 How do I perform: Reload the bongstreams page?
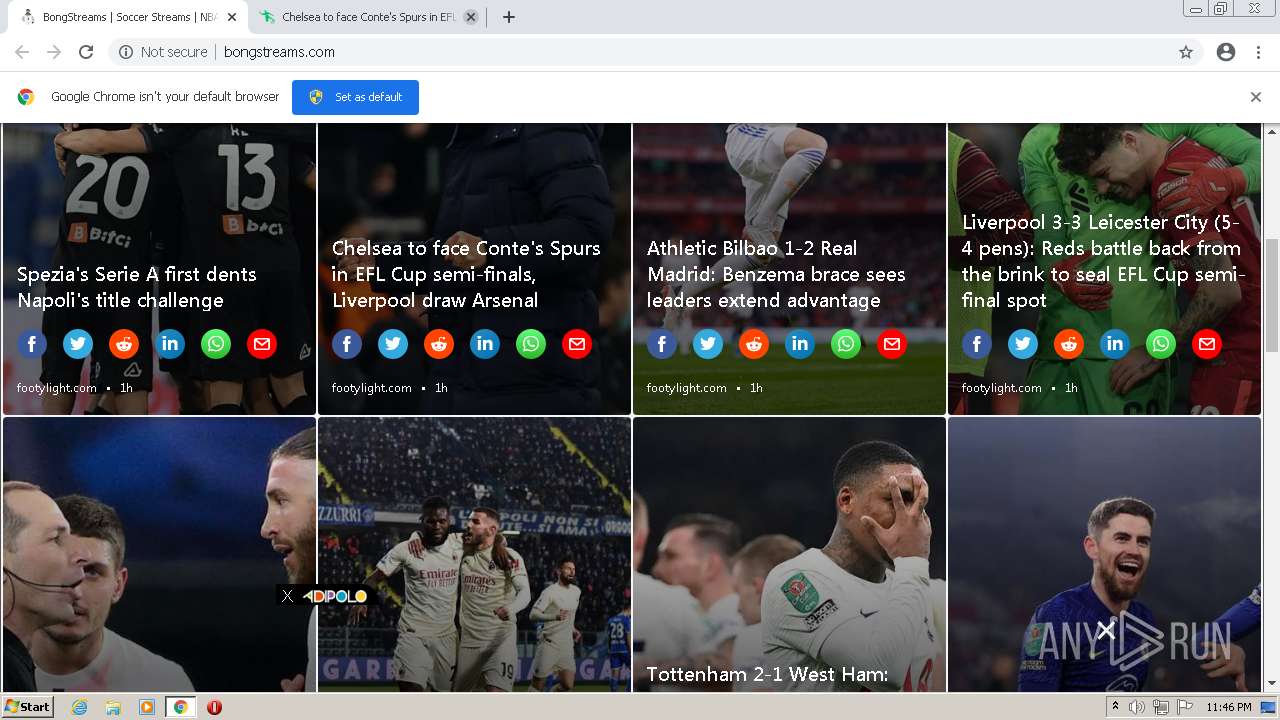[x=86, y=52]
